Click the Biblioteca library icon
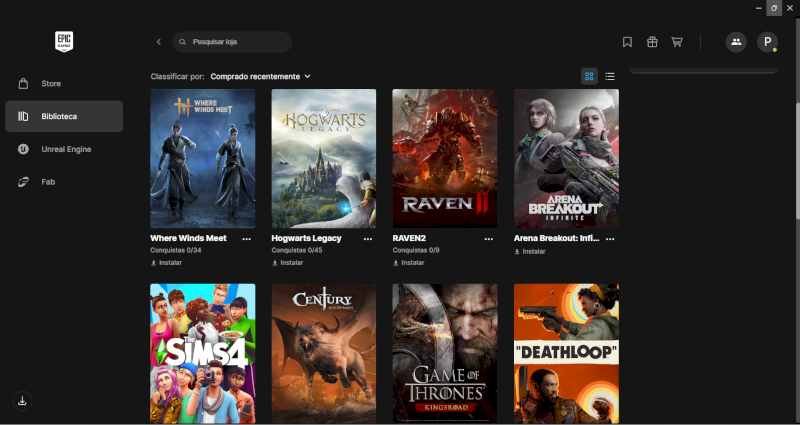The height and width of the screenshot is (425, 800). (x=23, y=116)
